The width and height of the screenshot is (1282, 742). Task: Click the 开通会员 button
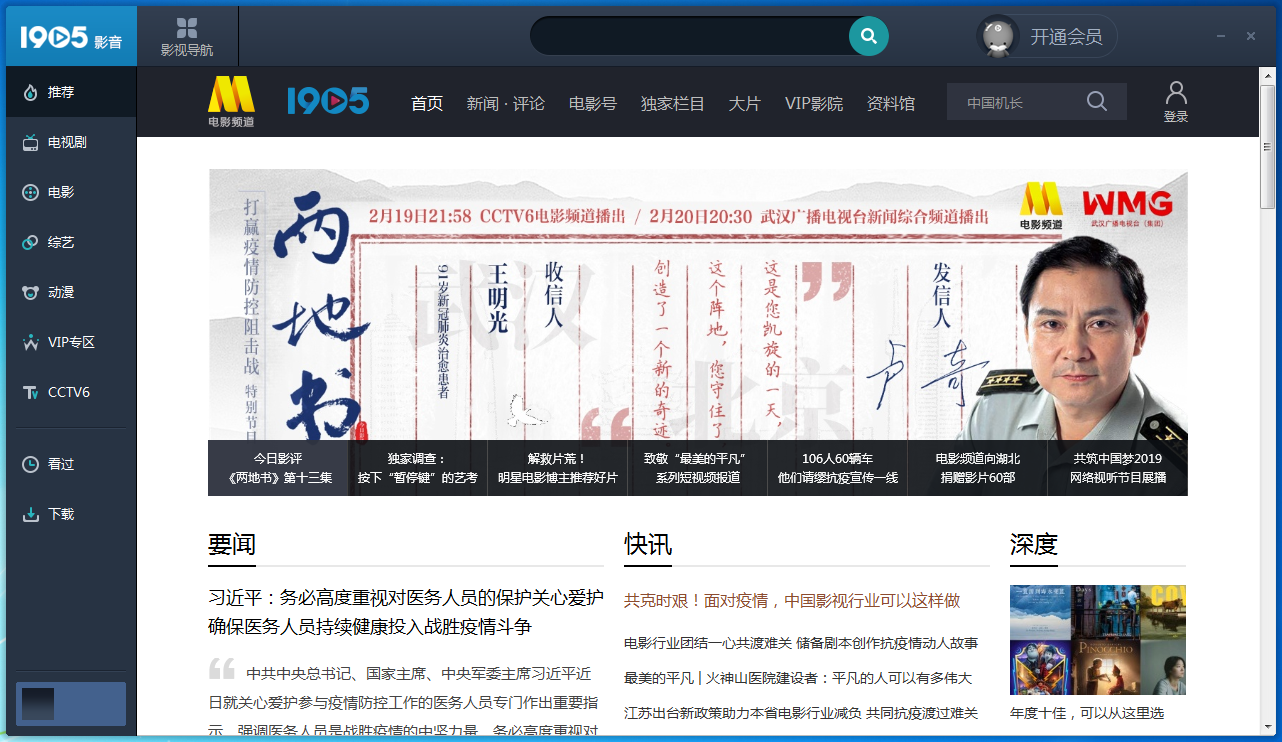point(1066,37)
